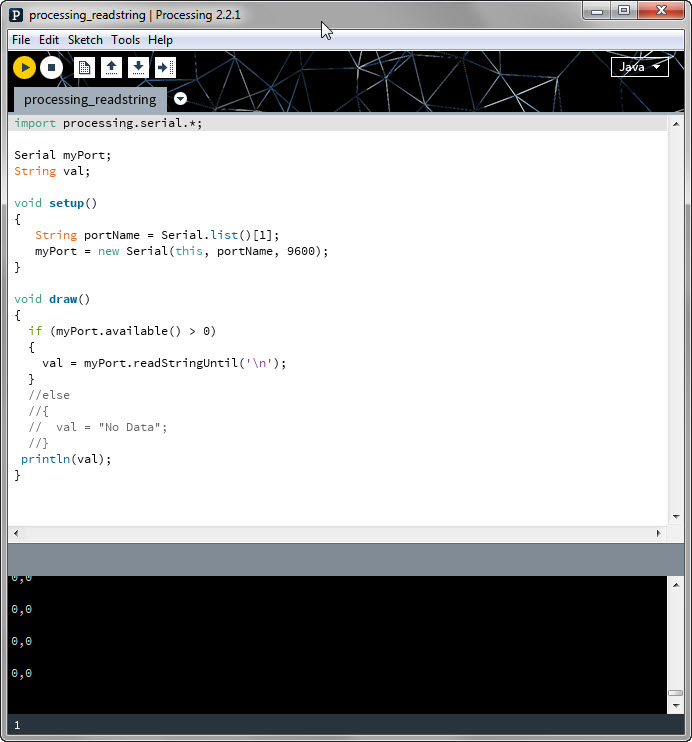Close the Processing window
Screen dimensions: 692x742
tap(661, 11)
